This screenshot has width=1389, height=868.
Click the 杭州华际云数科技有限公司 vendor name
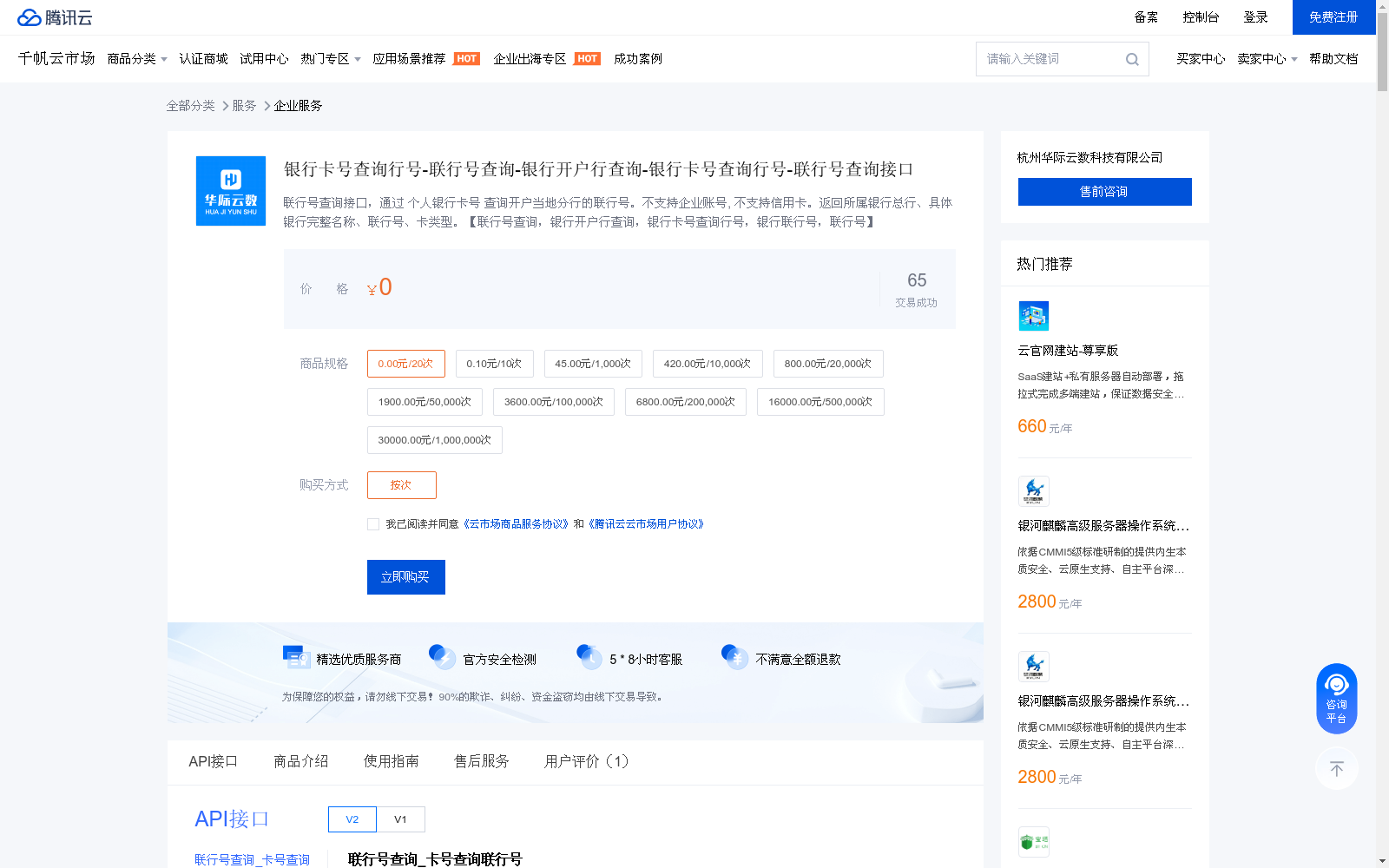coord(1090,158)
